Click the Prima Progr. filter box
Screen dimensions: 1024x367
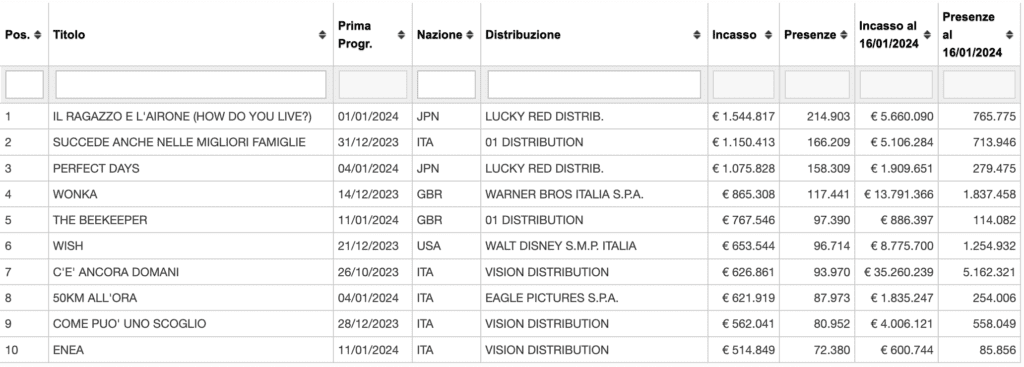point(373,85)
